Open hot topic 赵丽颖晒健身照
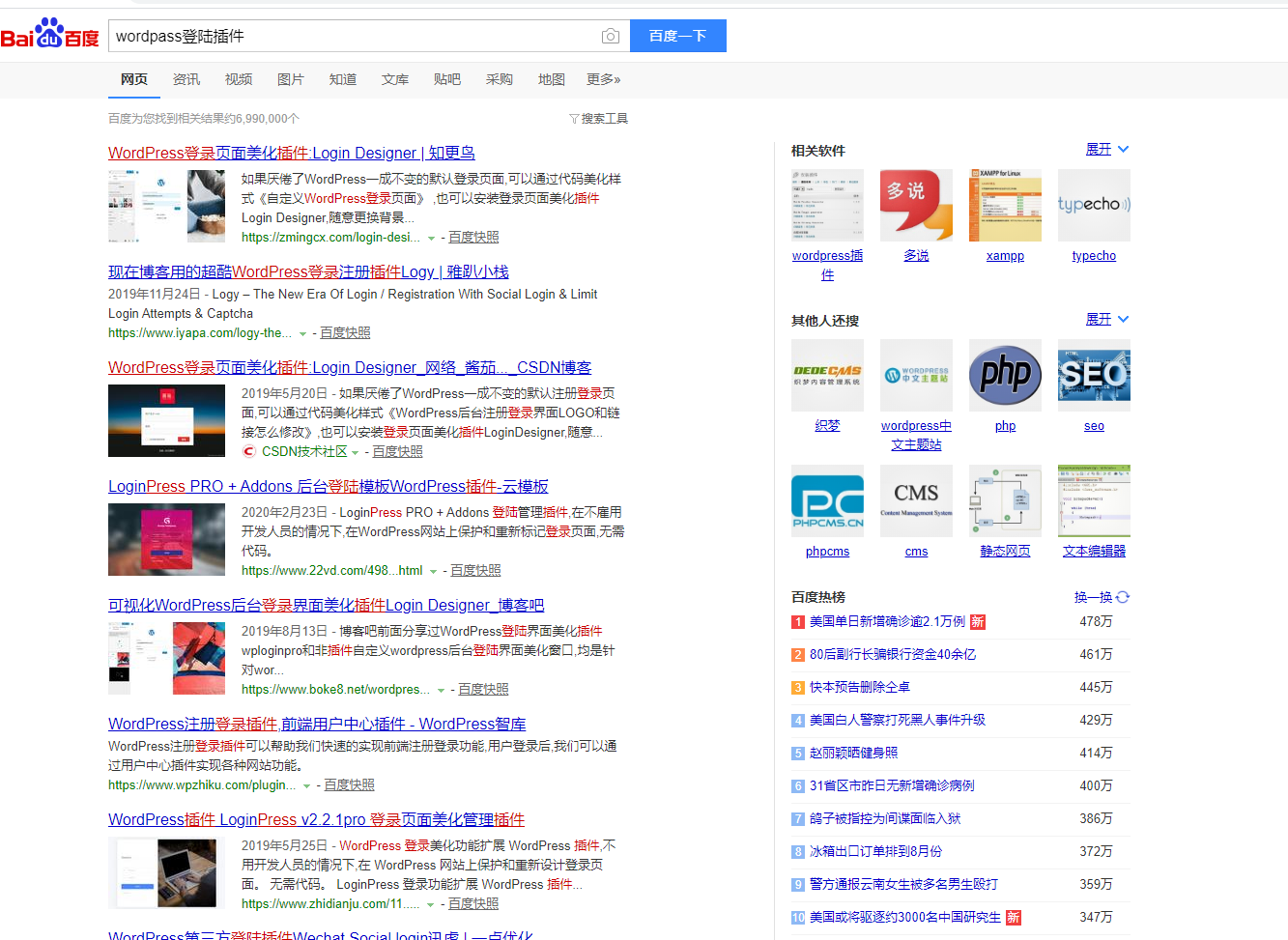1288x940 pixels. click(x=853, y=753)
